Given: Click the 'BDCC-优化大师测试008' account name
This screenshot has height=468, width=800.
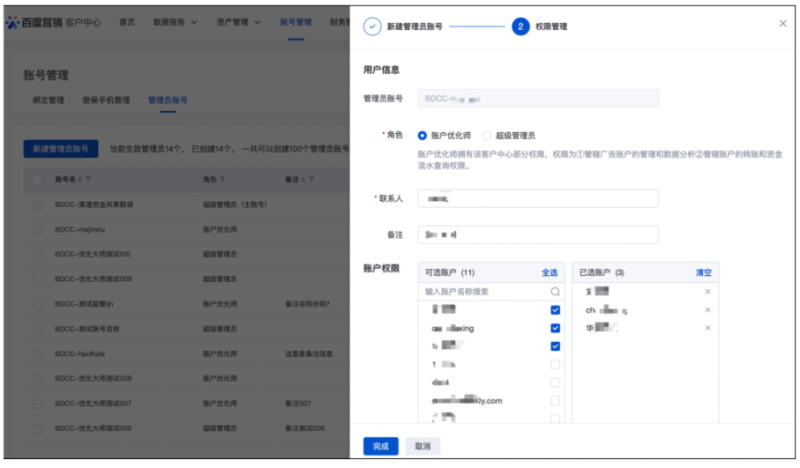Looking at the screenshot, I should 93,379.
